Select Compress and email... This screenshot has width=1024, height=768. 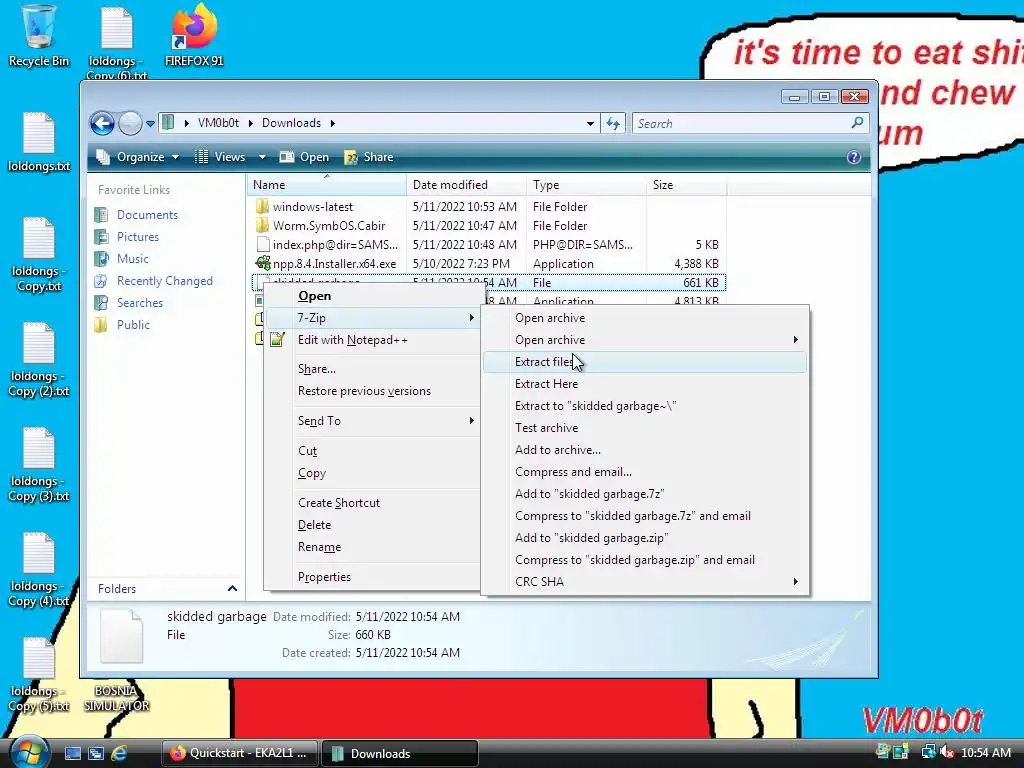click(646, 472)
